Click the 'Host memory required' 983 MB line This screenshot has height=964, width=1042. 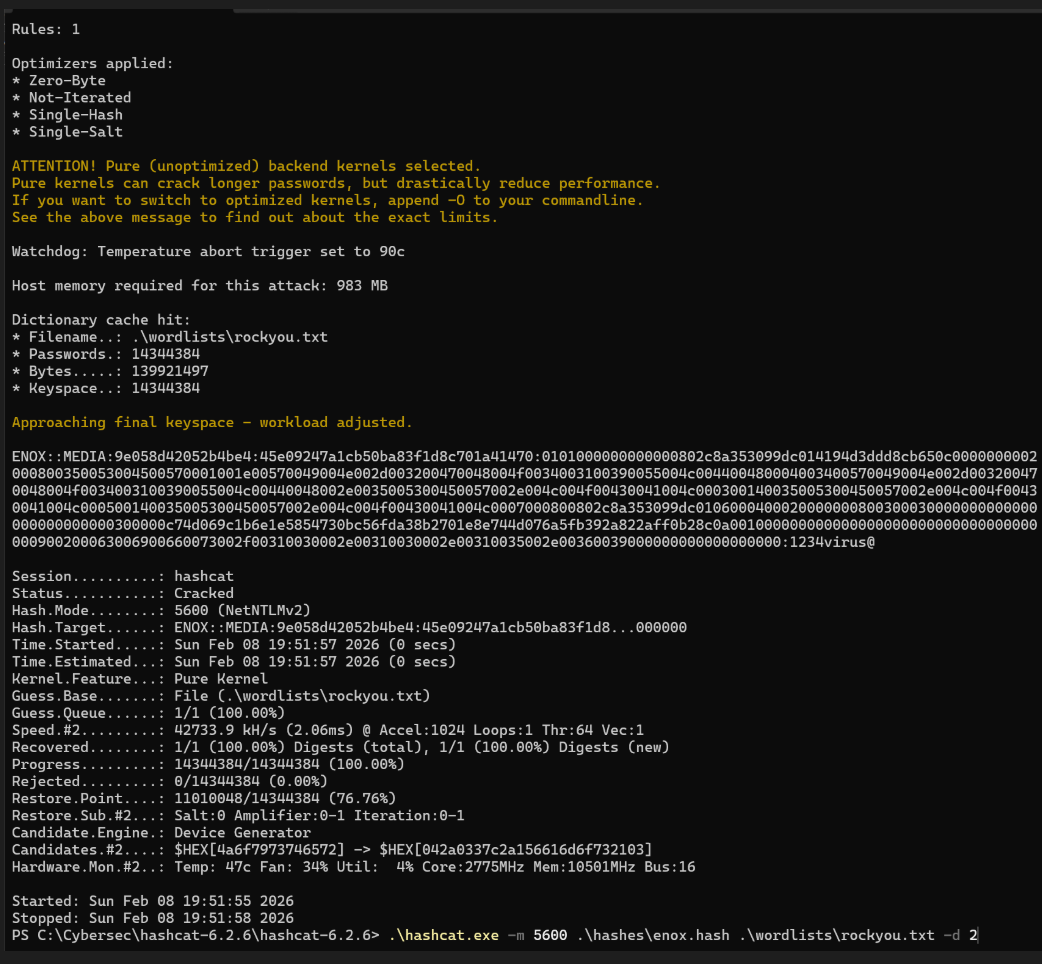pos(200,286)
